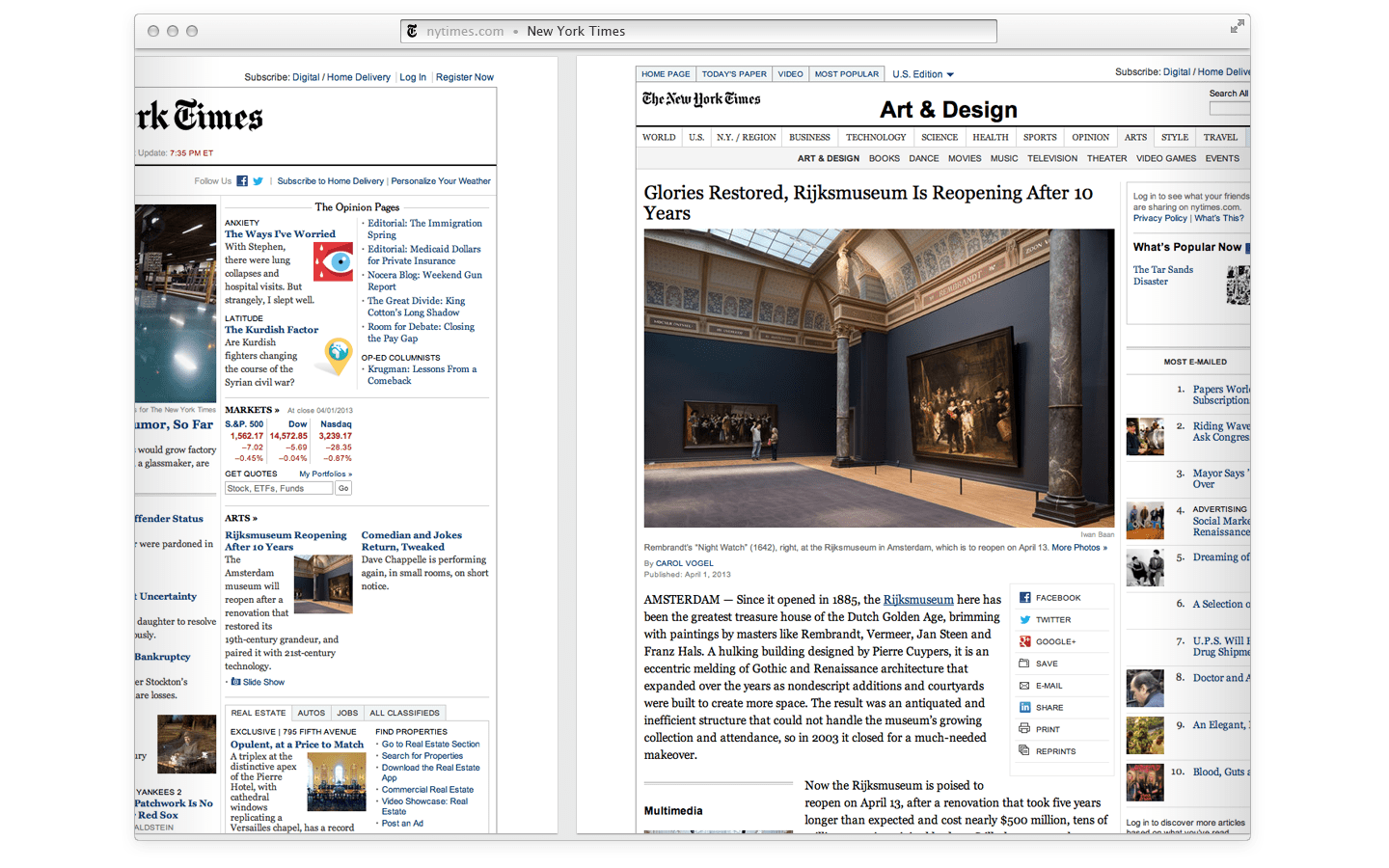
Task: Select the MOST POPULAR tab
Action: pyautogui.click(x=847, y=74)
